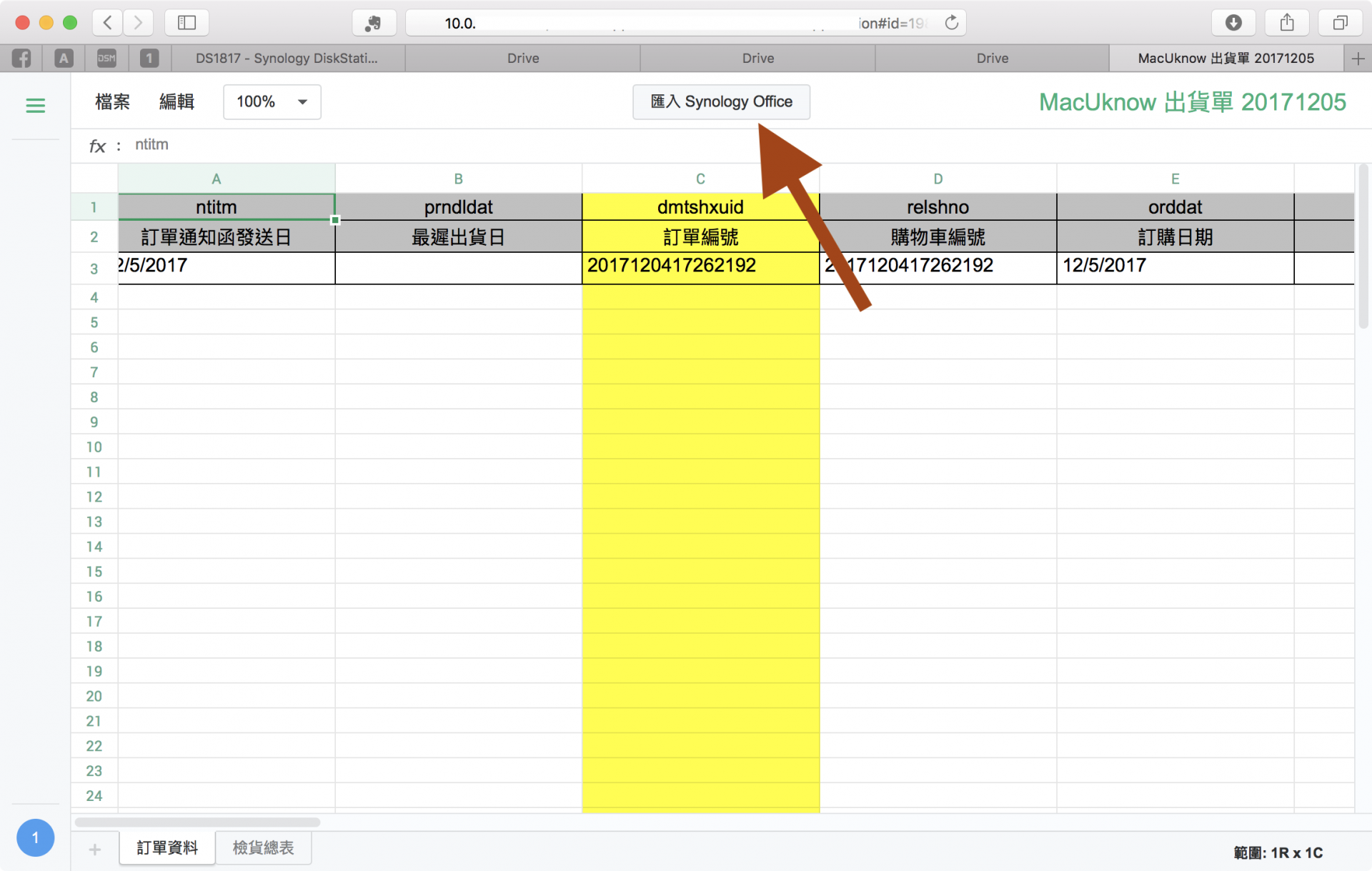Screen dimensions: 1372x871
Task: Click the Safari forward arrow
Action: pyautogui.click(x=138, y=23)
